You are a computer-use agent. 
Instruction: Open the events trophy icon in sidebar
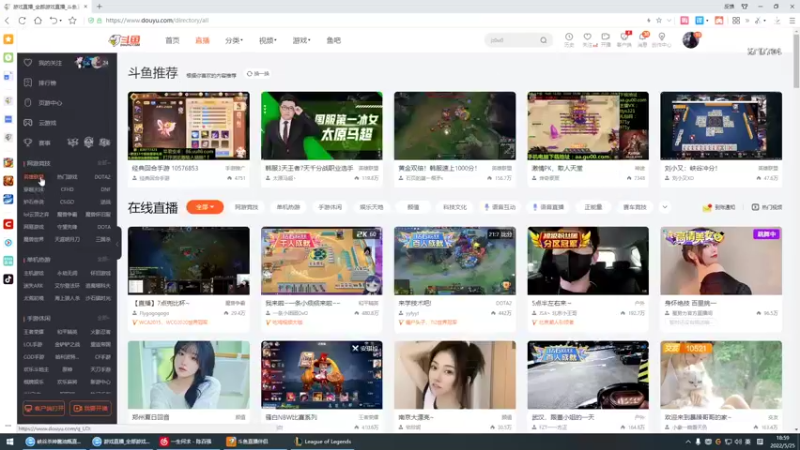tap(28, 142)
